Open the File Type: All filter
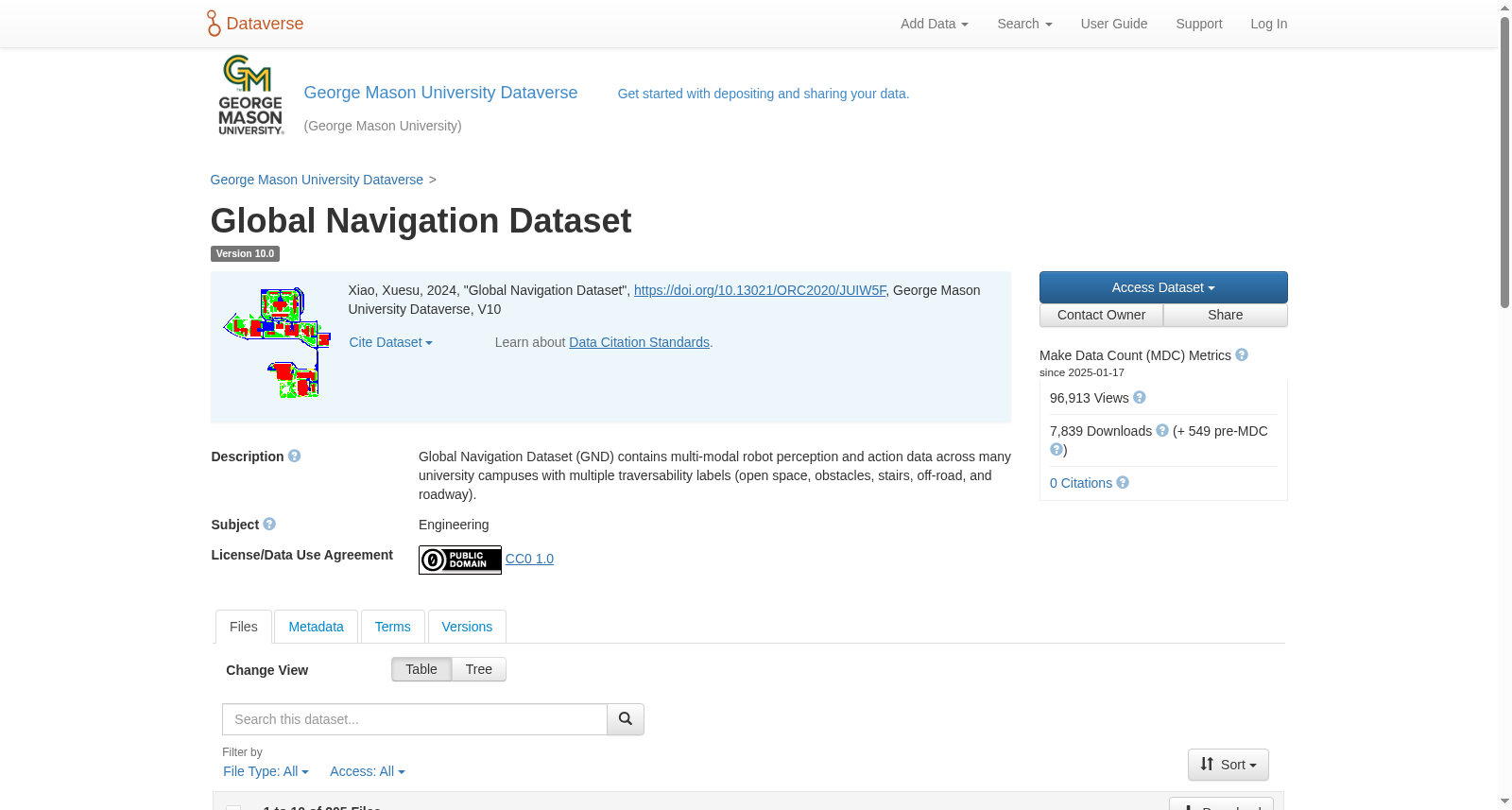Viewport: 1512px width, 810px height. coord(266,771)
